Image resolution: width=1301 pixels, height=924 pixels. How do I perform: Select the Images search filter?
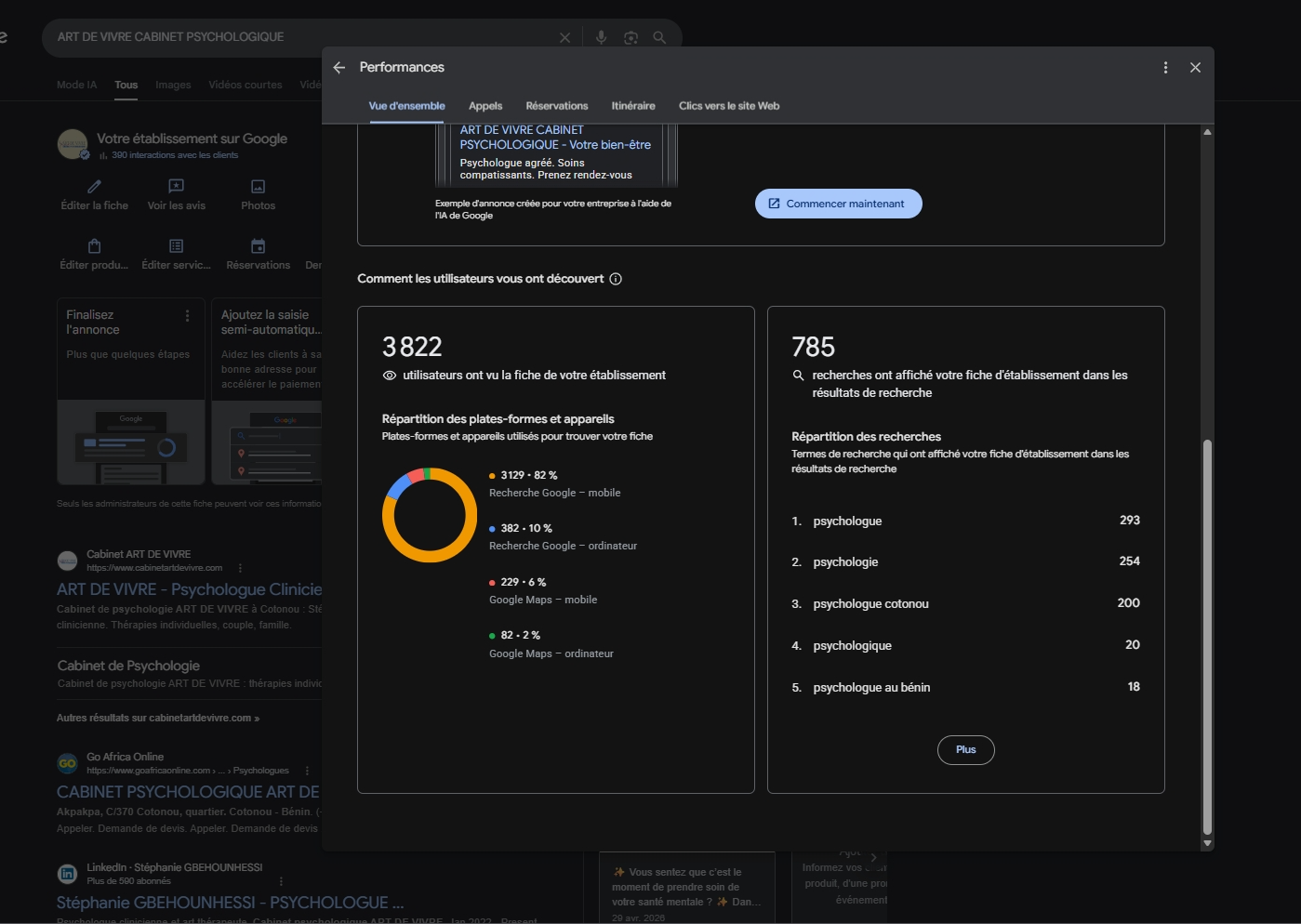point(173,85)
